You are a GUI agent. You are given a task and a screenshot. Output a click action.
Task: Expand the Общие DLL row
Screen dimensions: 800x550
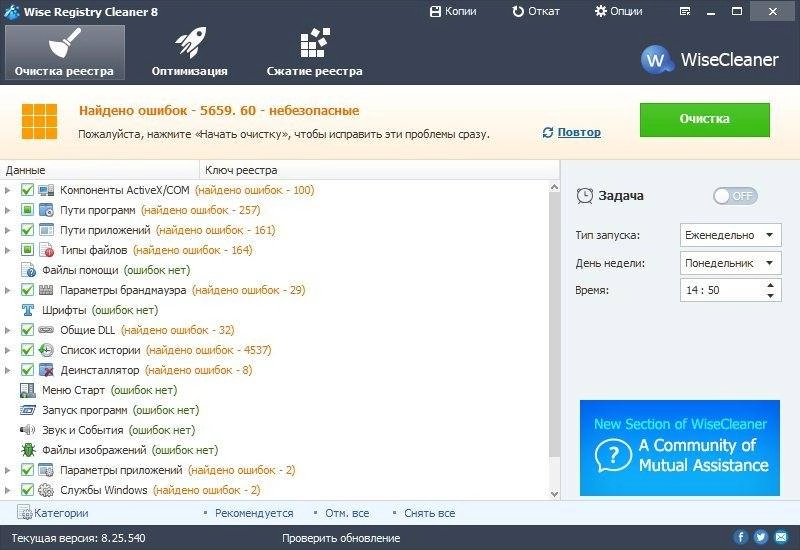(x=7, y=330)
